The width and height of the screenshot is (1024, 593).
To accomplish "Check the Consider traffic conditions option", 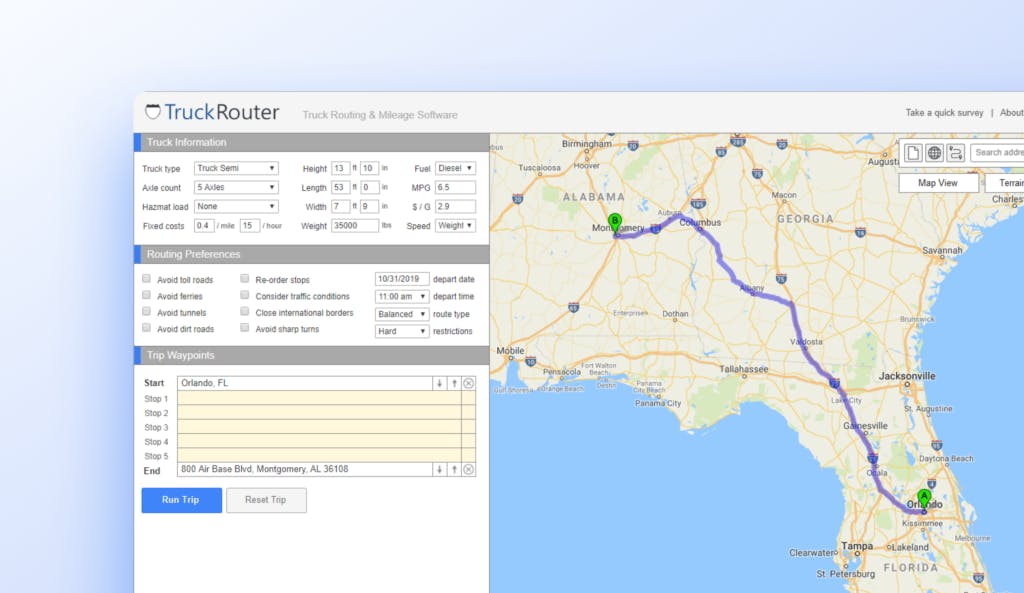I will coord(244,295).
